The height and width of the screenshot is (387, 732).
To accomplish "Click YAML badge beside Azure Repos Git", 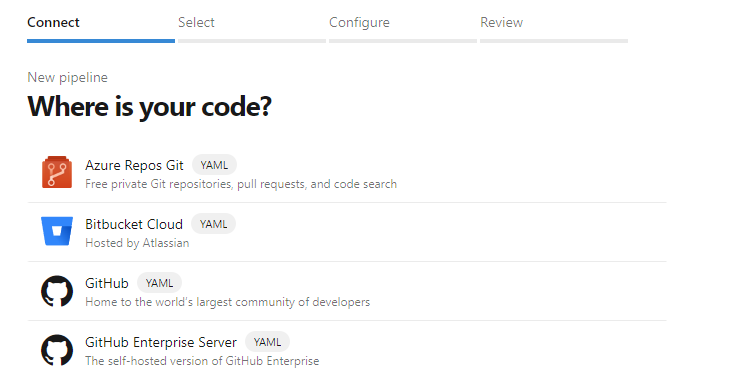I will click(214, 165).
